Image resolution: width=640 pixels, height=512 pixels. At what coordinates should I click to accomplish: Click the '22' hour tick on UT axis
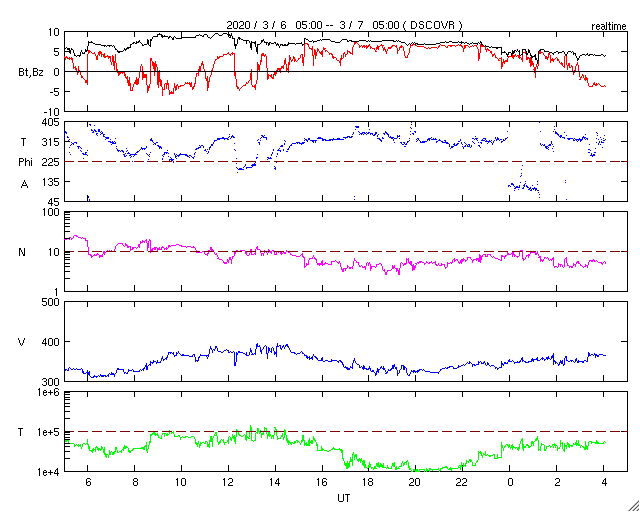click(x=463, y=483)
